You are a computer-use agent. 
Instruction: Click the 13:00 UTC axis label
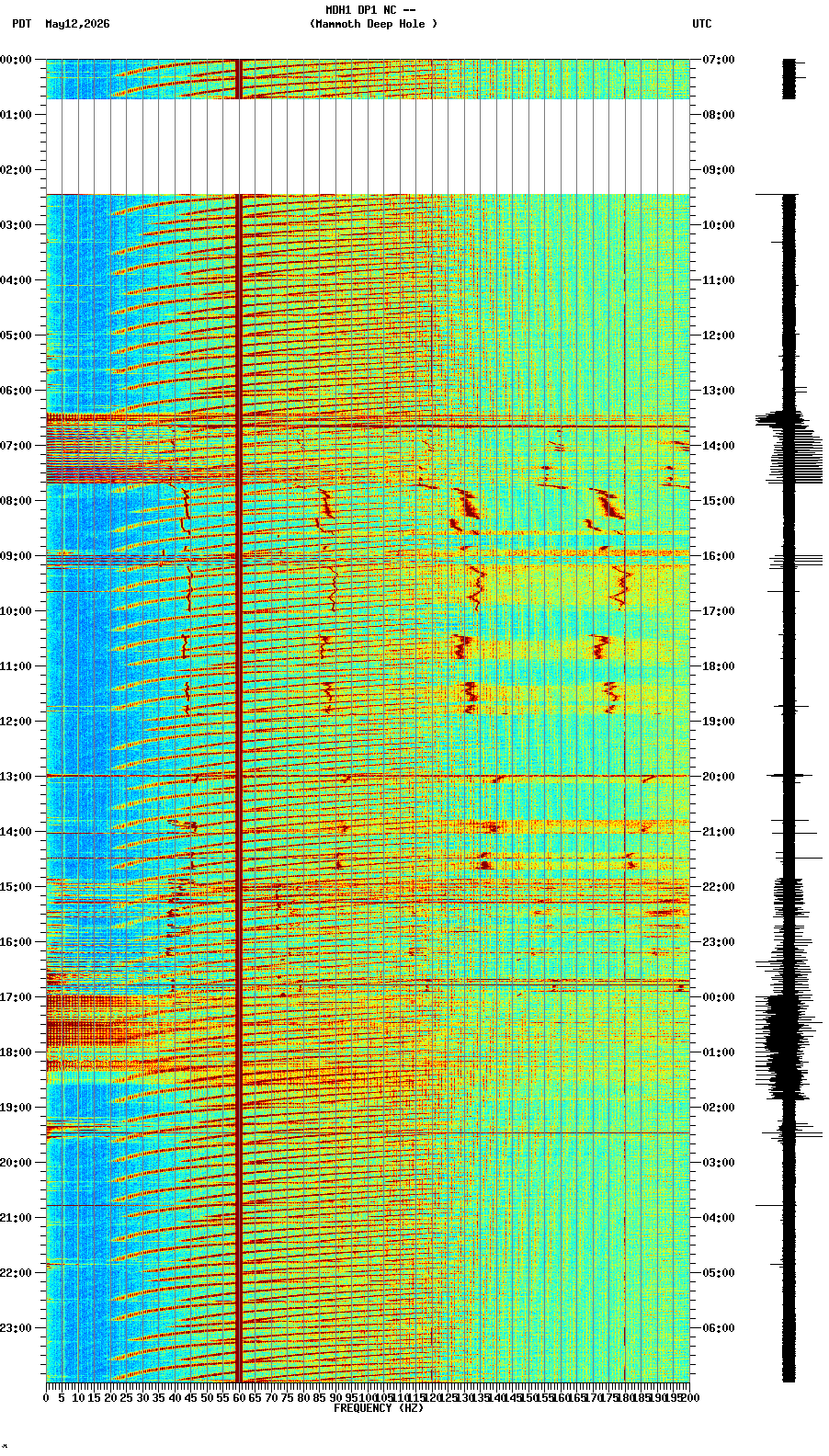click(x=719, y=390)
